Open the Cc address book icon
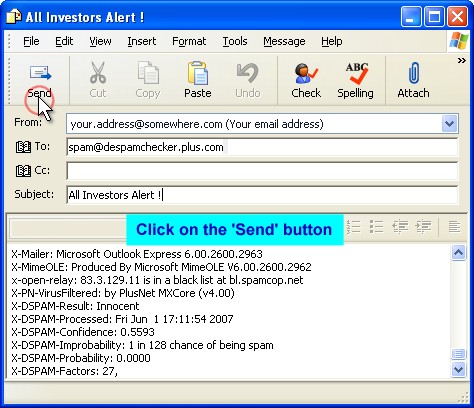This screenshot has height=408, width=474. click(x=23, y=171)
